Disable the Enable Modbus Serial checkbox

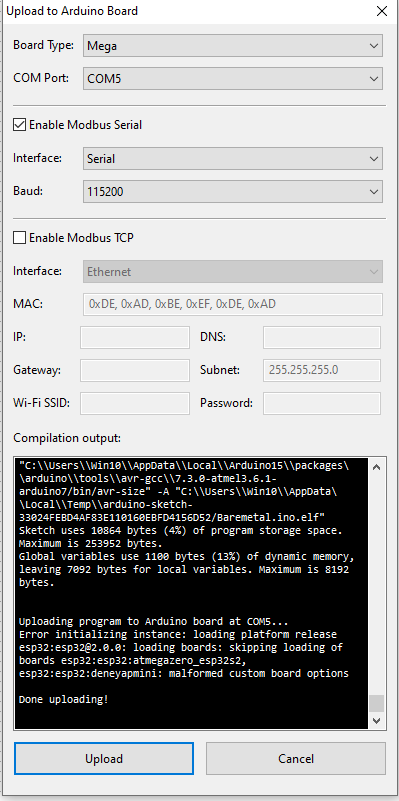pyautogui.click(x=19, y=125)
